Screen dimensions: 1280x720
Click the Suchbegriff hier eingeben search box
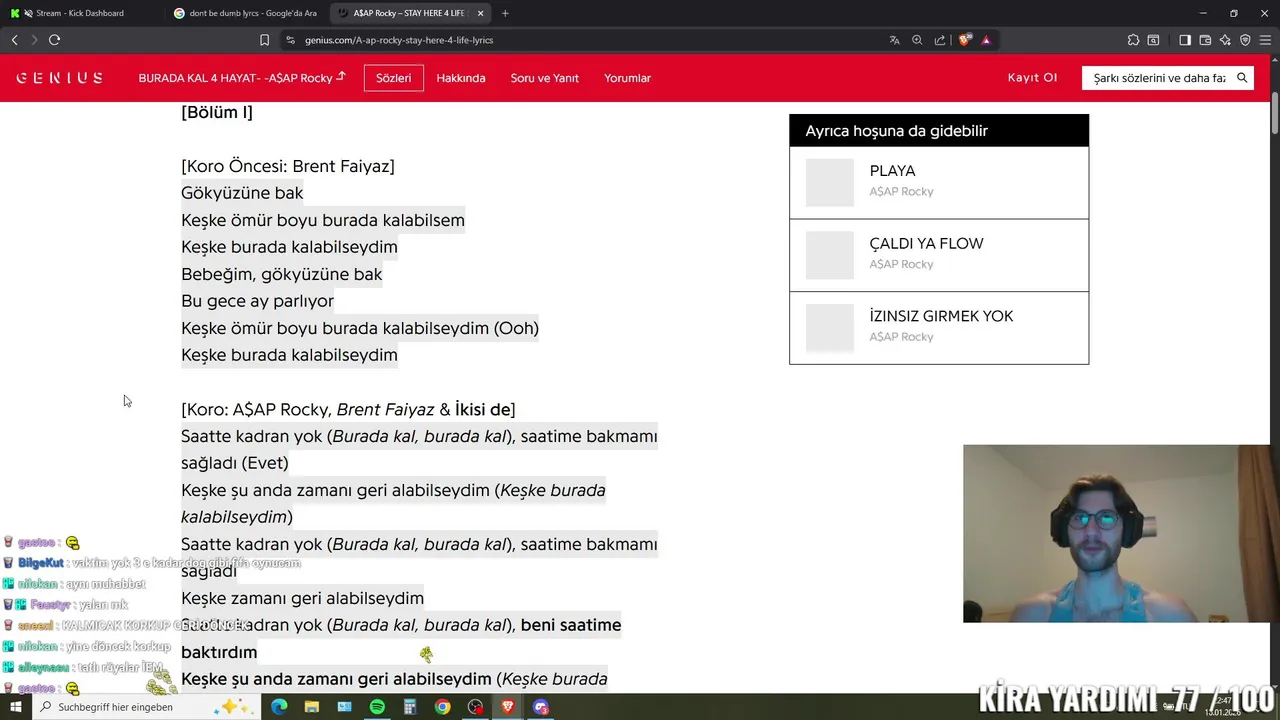pos(145,707)
